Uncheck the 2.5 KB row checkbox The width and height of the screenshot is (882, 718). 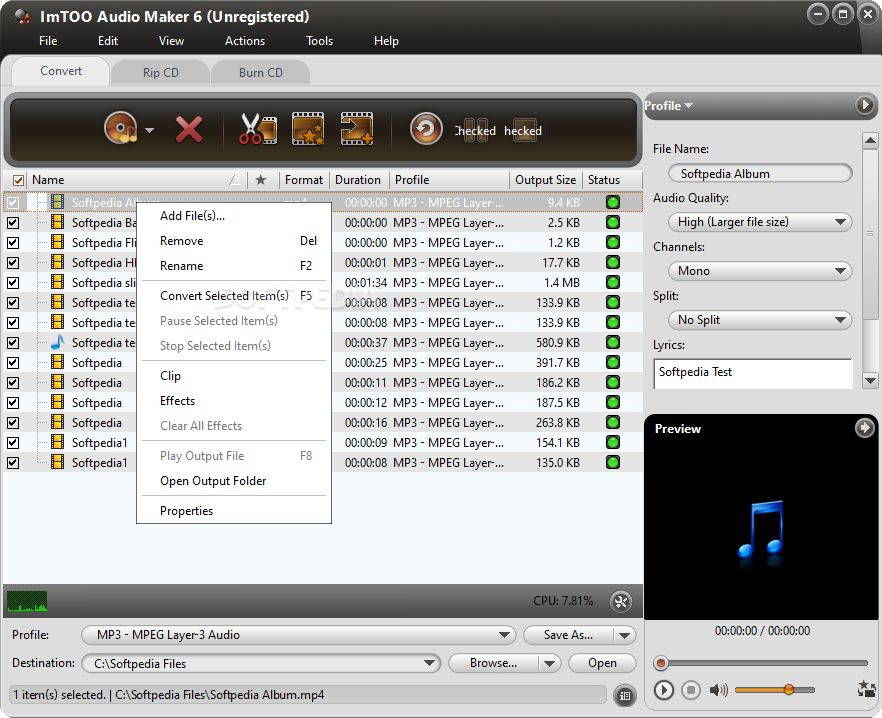pos(13,223)
